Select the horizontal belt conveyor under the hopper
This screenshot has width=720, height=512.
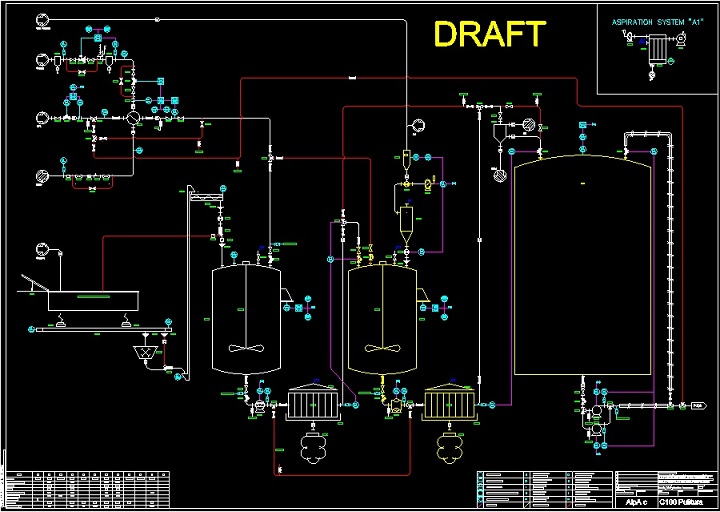103,329
